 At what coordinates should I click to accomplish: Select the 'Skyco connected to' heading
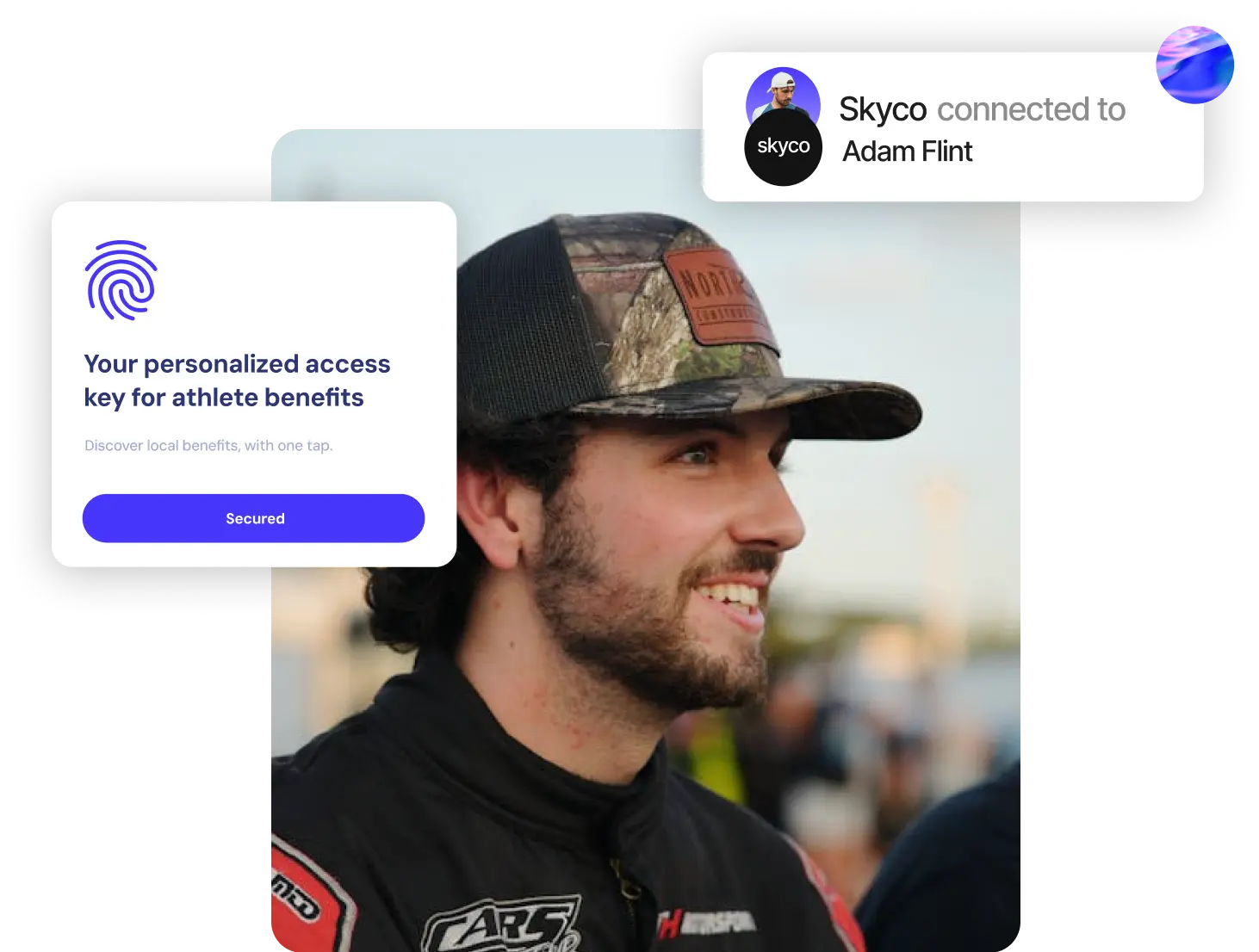point(982,109)
